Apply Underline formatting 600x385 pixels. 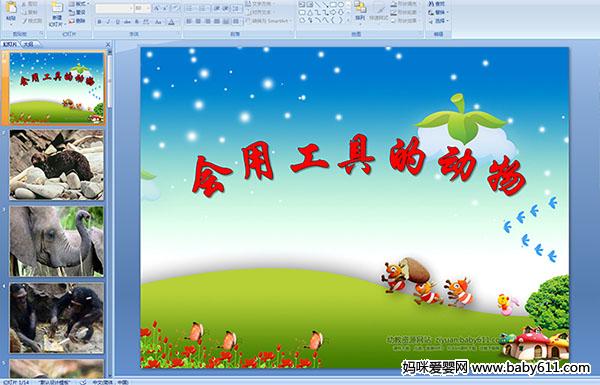(118, 22)
